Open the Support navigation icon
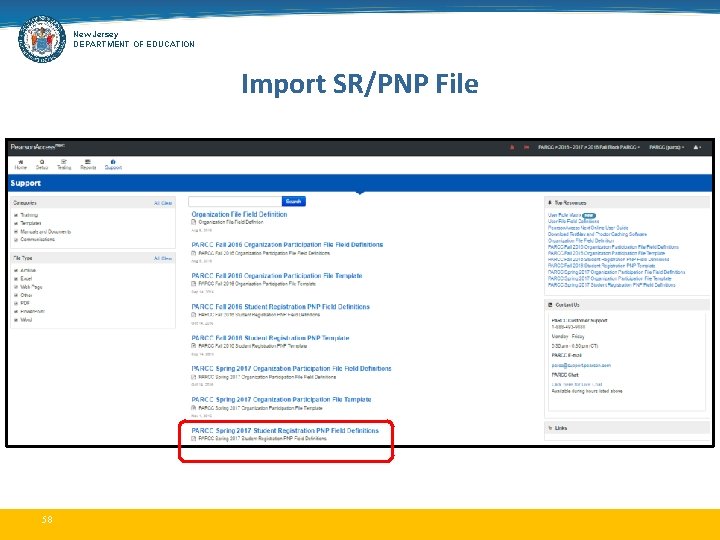The width and height of the screenshot is (720, 540). [x=113, y=164]
